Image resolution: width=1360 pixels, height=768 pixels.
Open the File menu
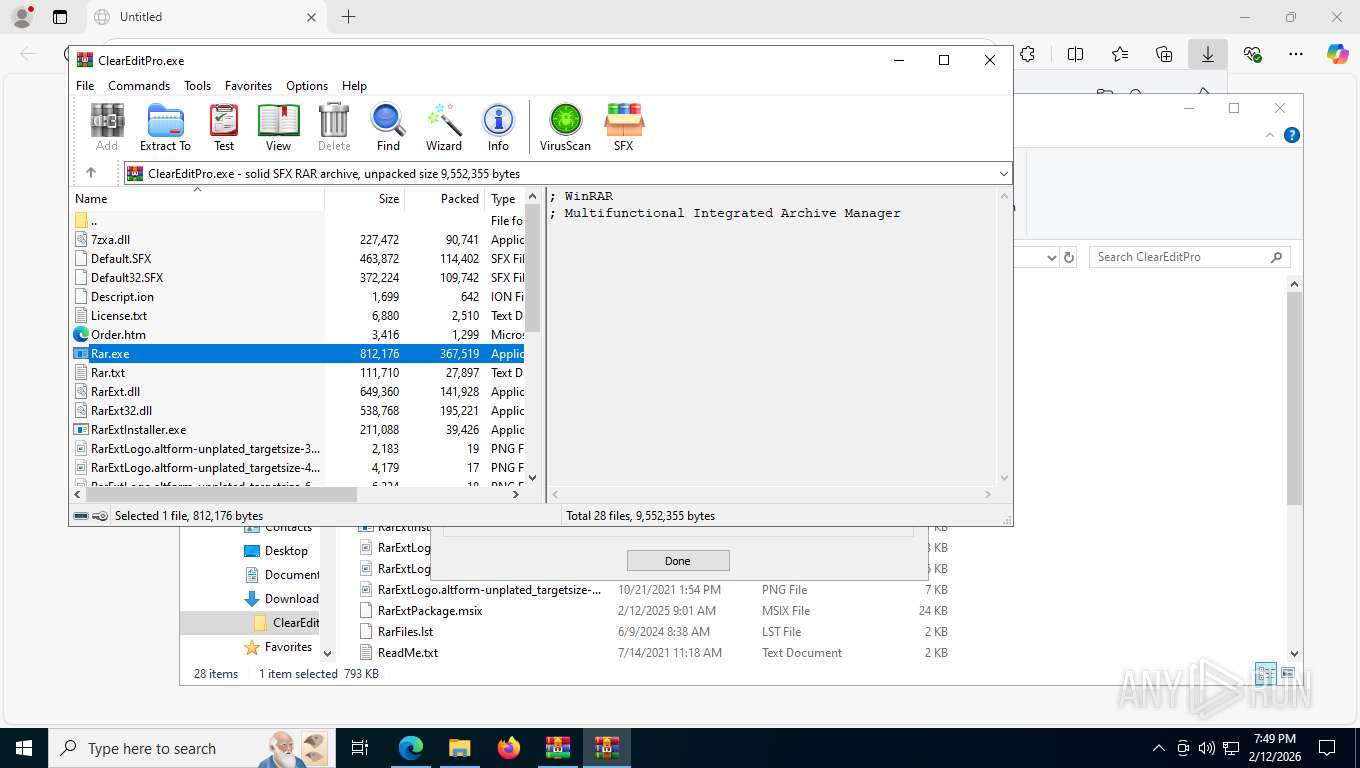[x=85, y=86]
